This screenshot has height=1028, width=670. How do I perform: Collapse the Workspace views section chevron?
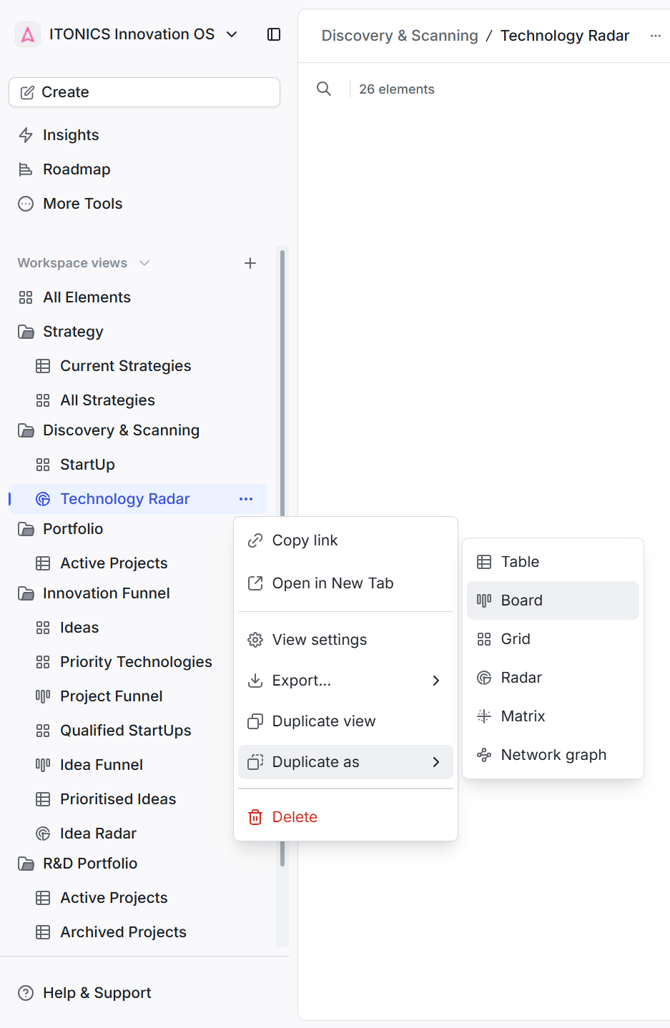(x=144, y=263)
